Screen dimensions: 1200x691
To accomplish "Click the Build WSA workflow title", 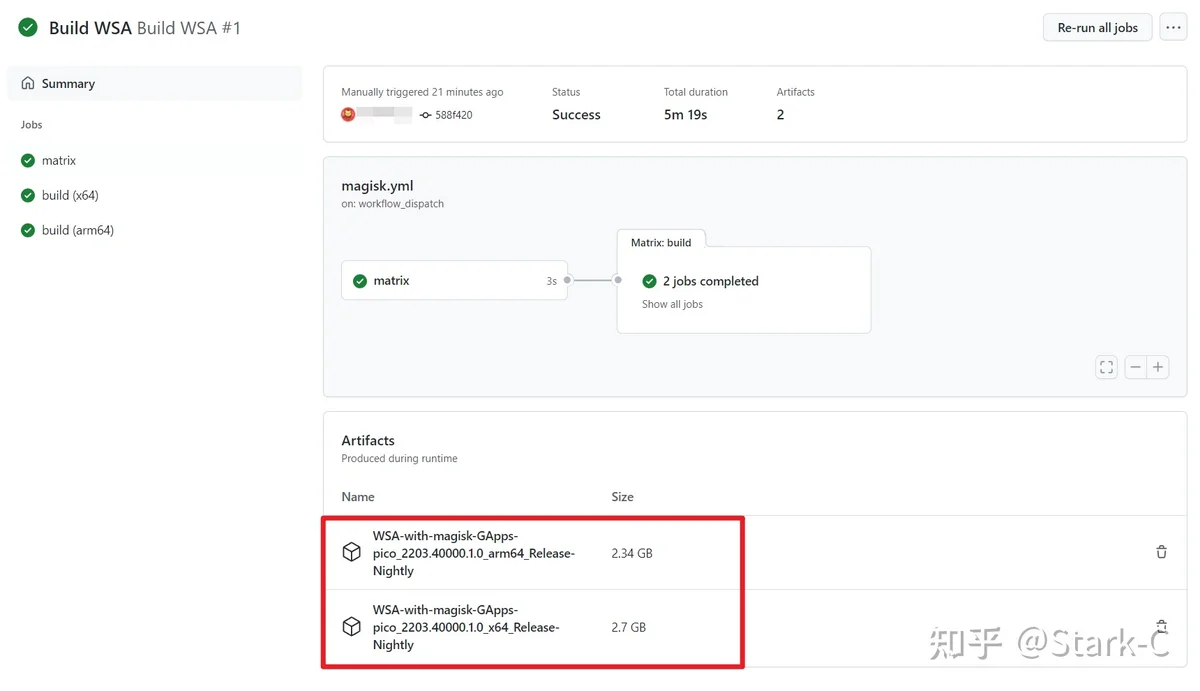I will click(x=90, y=28).
